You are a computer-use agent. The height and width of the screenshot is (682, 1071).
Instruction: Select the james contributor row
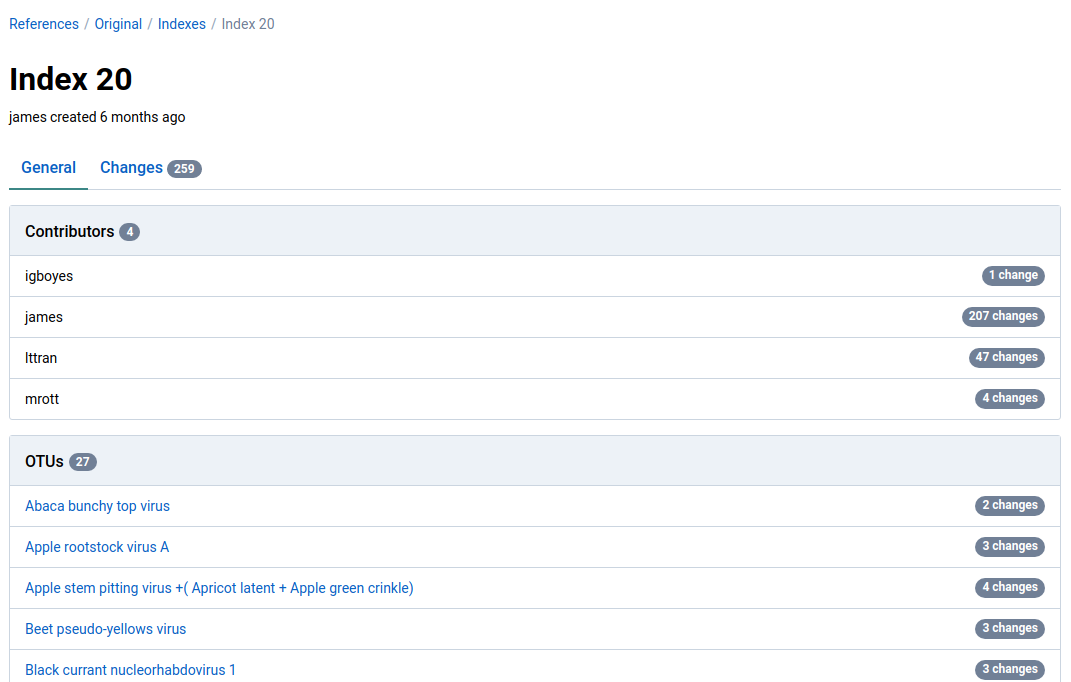click(x=44, y=317)
